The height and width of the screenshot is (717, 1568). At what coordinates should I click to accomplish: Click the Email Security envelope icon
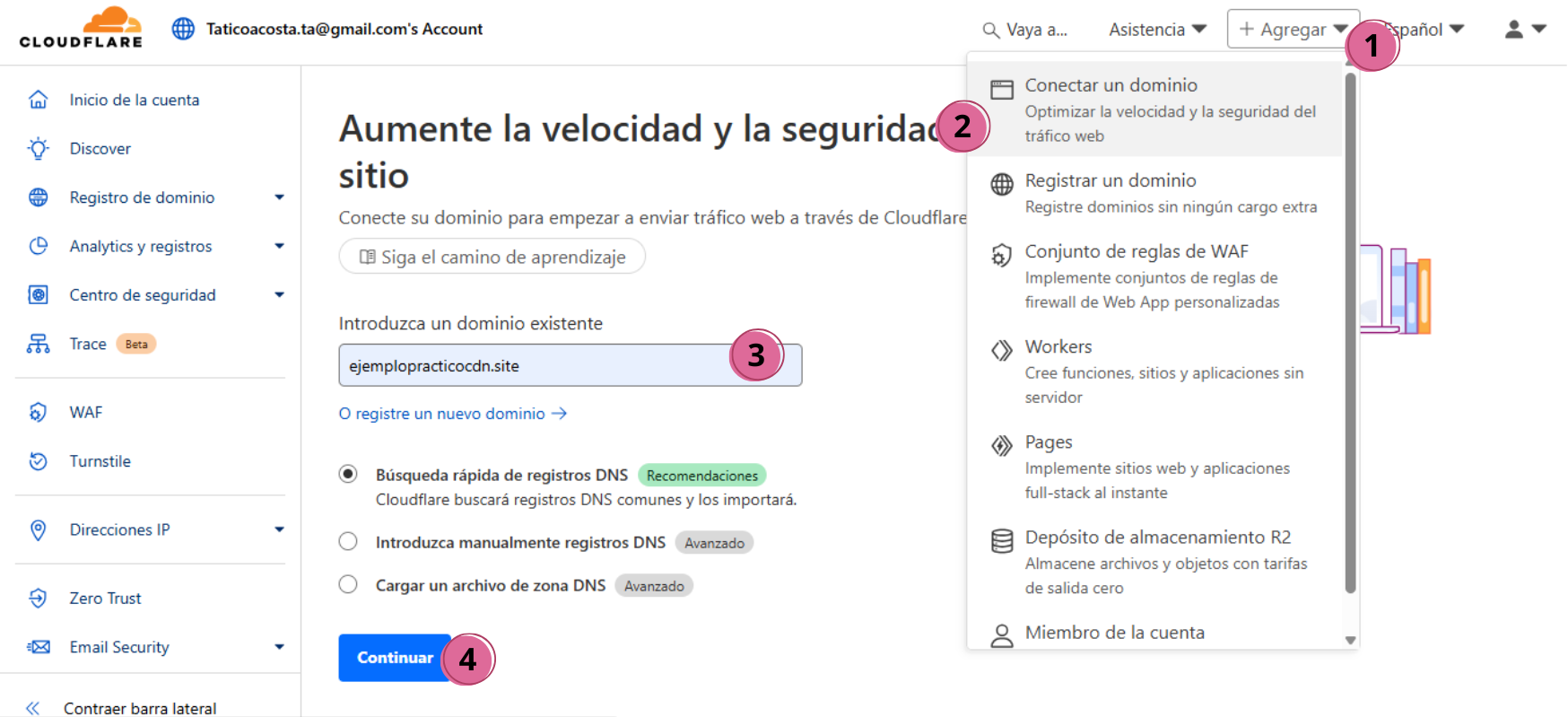[x=38, y=647]
